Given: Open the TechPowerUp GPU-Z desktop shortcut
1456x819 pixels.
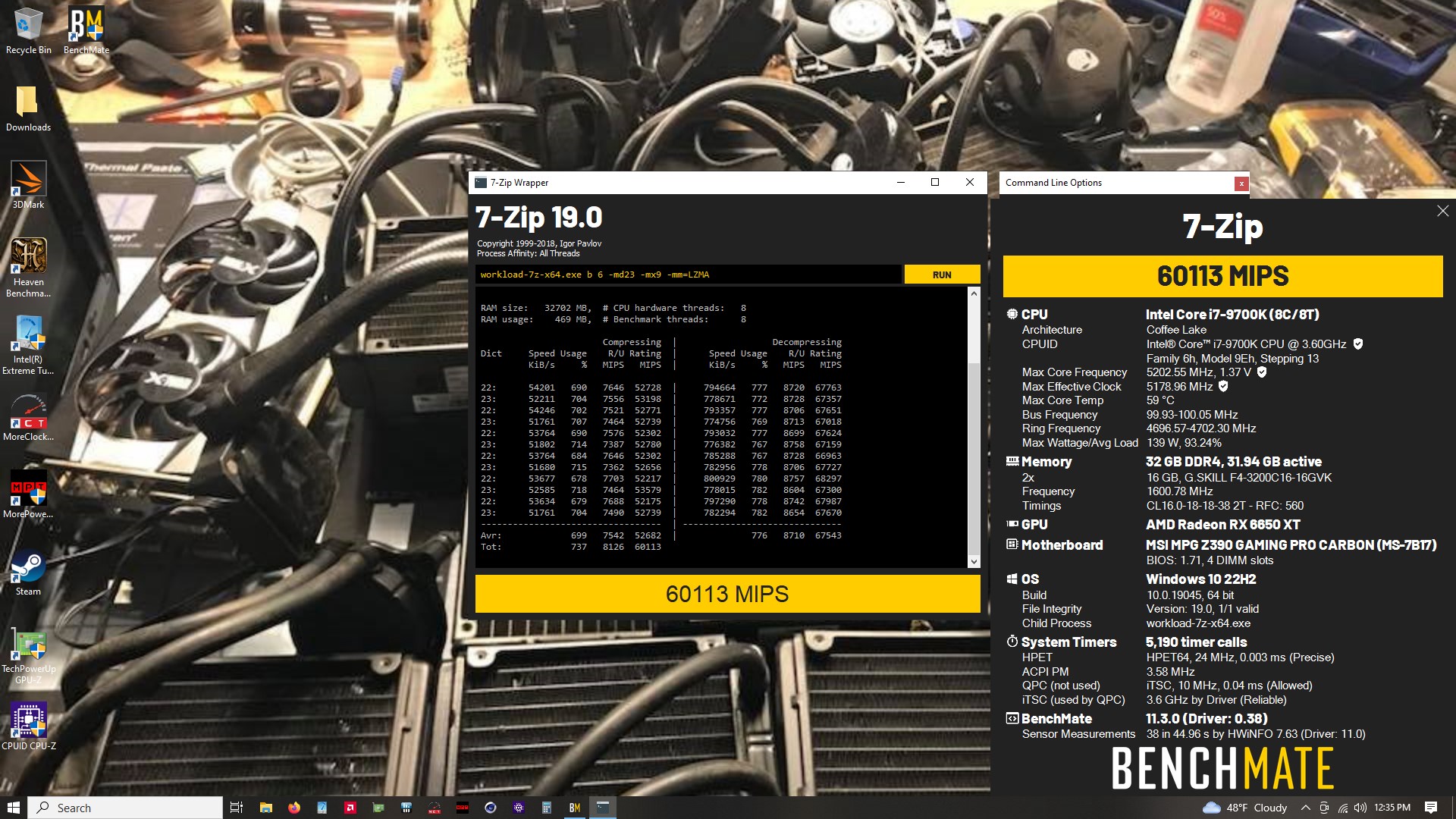Looking at the screenshot, I should coord(28,655).
